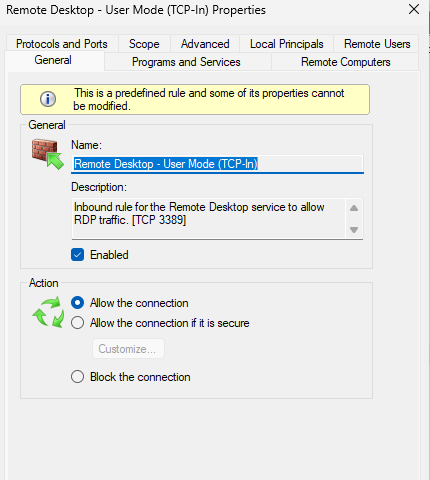Choose Allow the connection if it is secure
This screenshot has width=430, height=480.
(x=77, y=323)
